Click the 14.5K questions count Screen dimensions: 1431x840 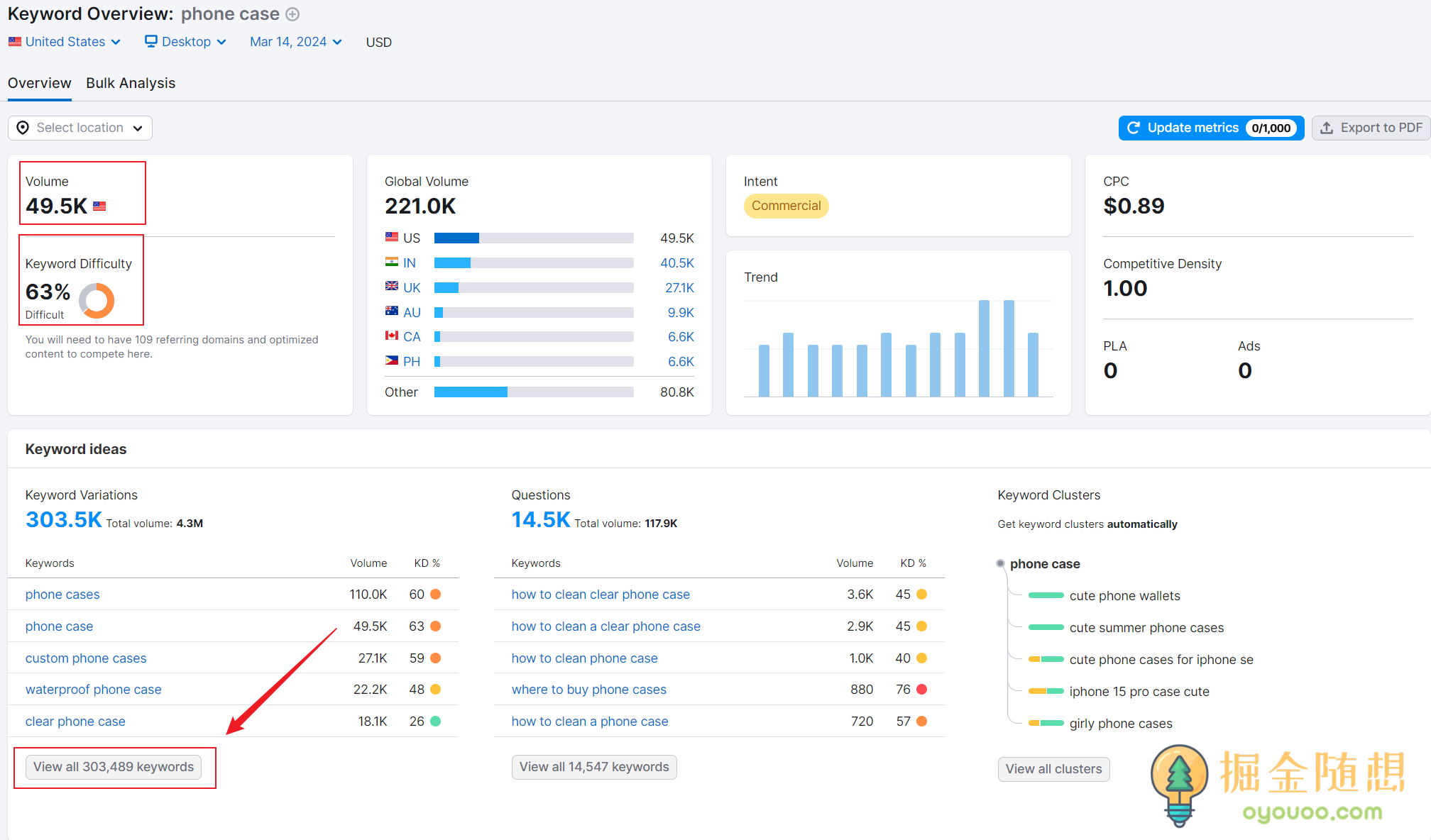click(x=541, y=520)
